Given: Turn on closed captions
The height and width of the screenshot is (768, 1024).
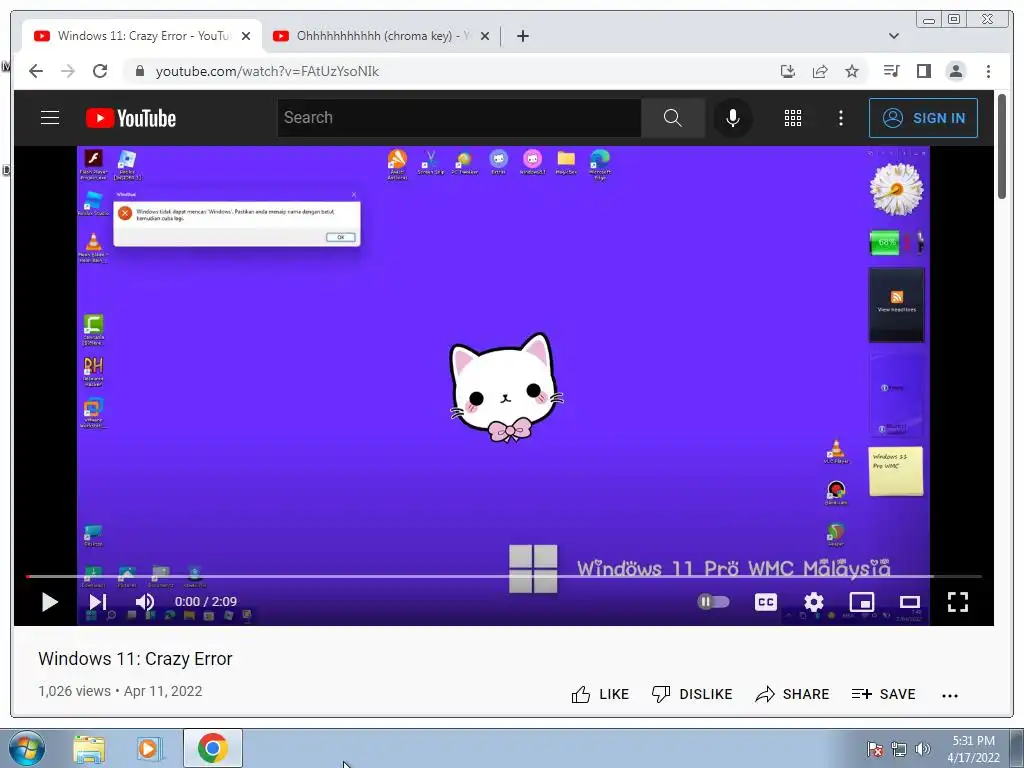Looking at the screenshot, I should point(765,601).
